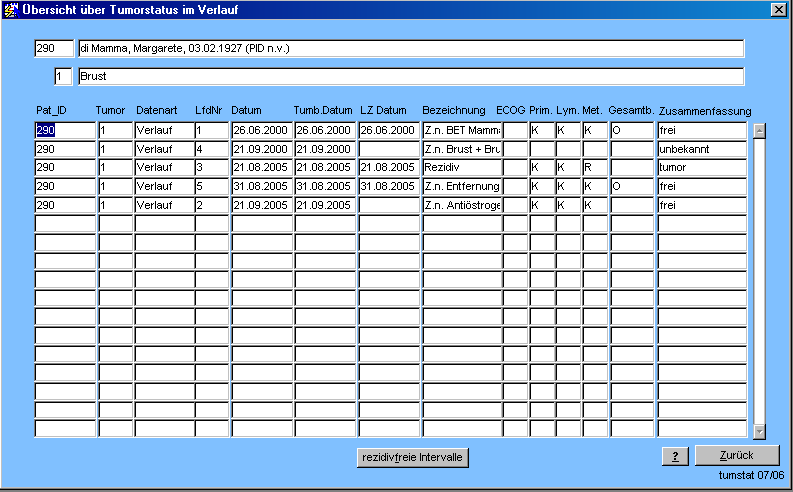The image size is (793, 492).
Task: Click Zusammenfassung cell showing unbekannt
Action: (701, 149)
